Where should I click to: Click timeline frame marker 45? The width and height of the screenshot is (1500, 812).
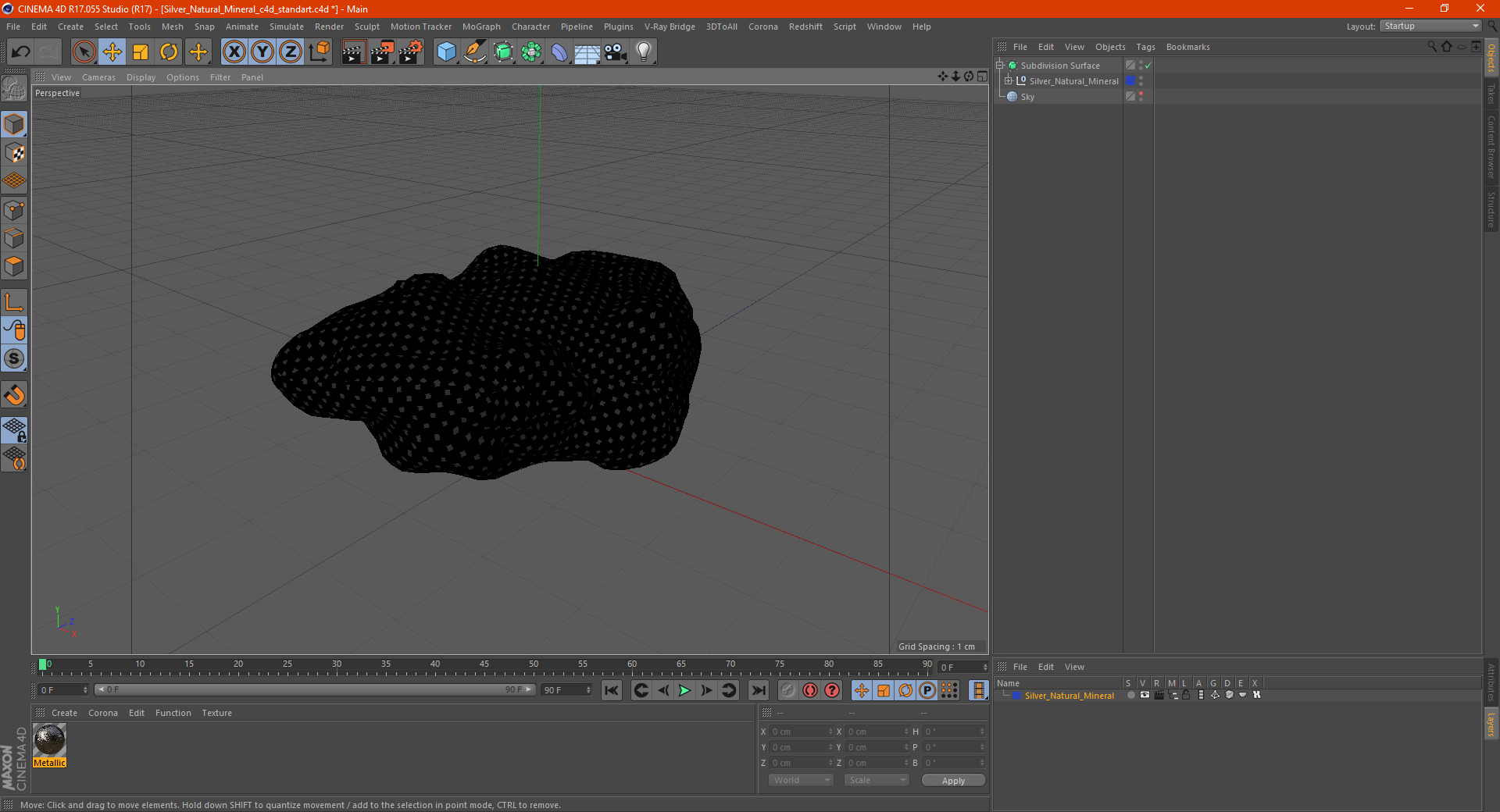pos(484,666)
